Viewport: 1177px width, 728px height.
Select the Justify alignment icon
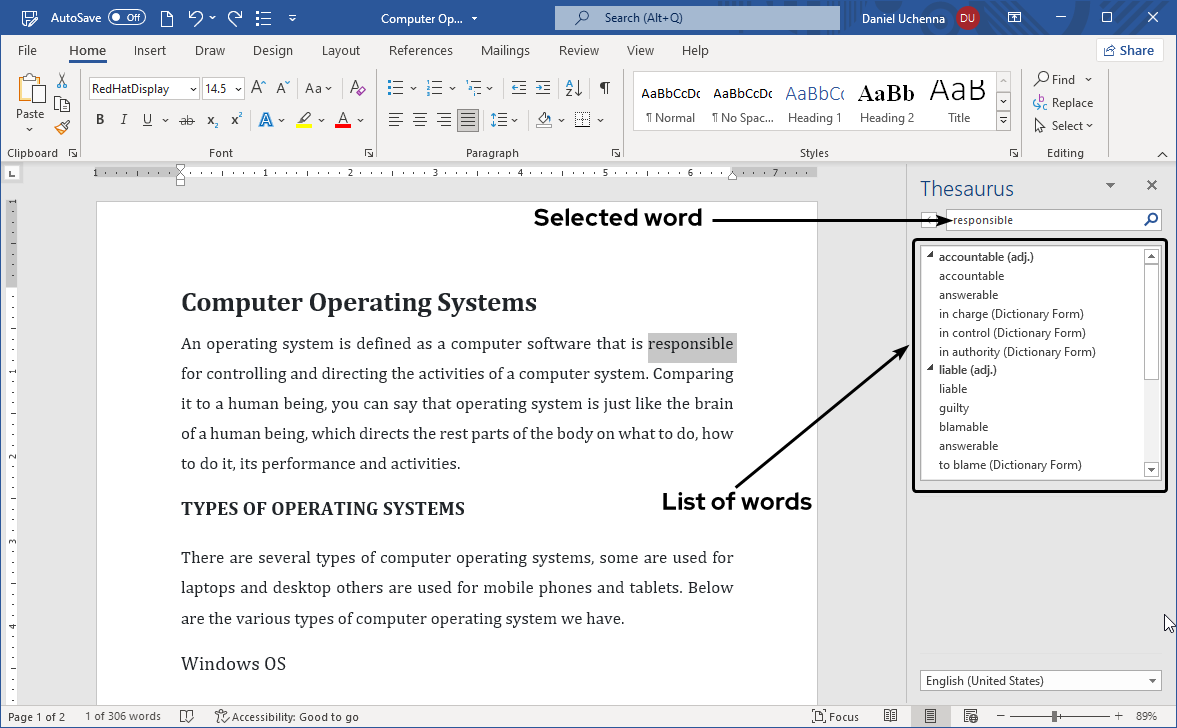tap(467, 120)
